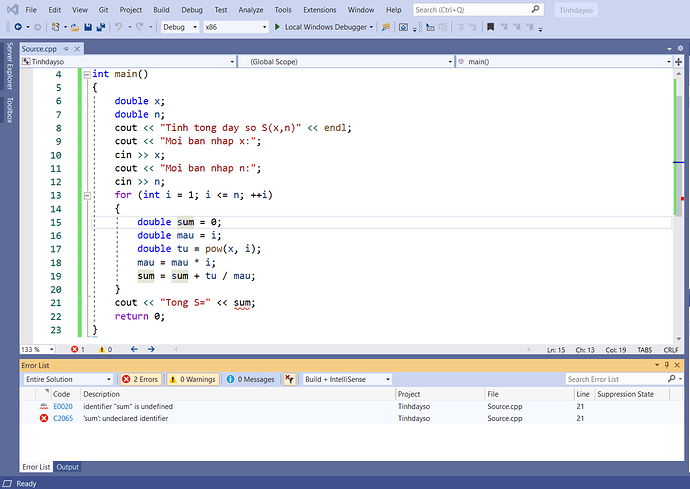Select the Error List bottom tab
Image resolution: width=690 pixels, height=489 pixels.
[x=36, y=467]
